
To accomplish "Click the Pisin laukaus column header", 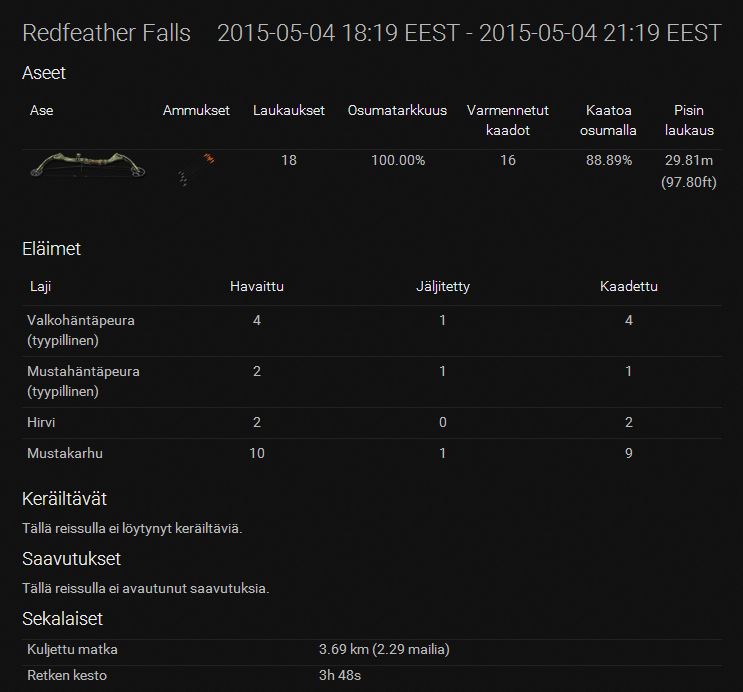I will (689, 120).
